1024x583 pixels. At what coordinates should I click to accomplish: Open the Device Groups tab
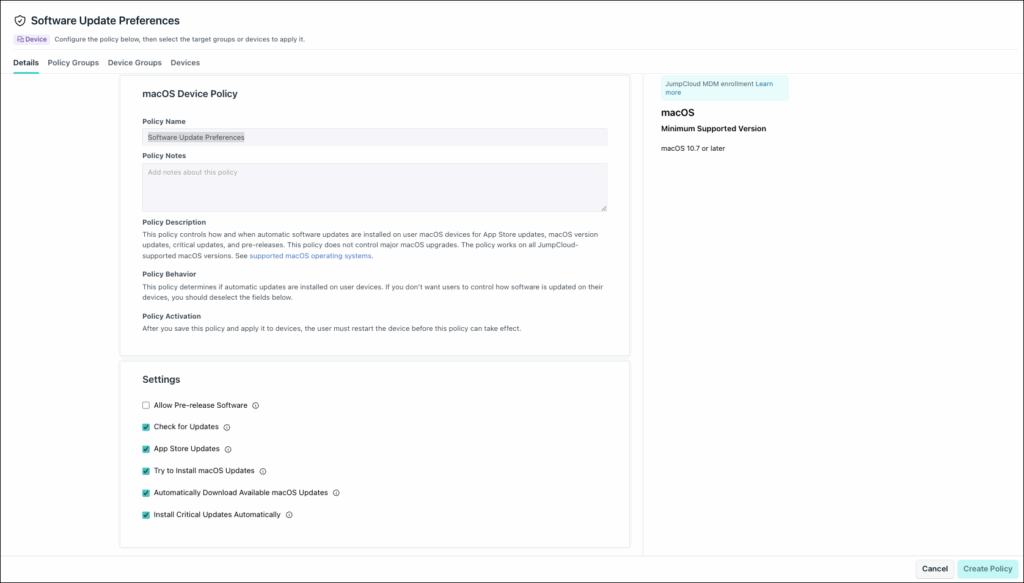135,63
